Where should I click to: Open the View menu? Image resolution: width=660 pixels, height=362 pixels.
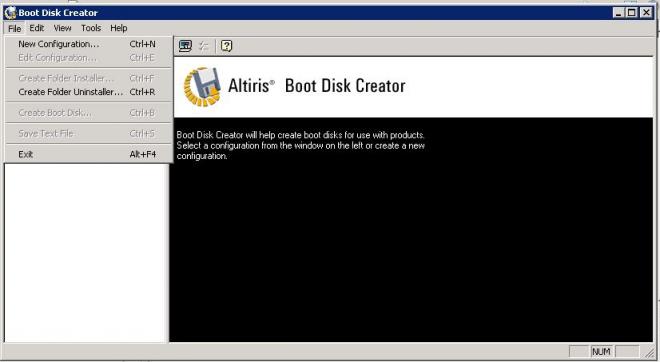click(62, 28)
